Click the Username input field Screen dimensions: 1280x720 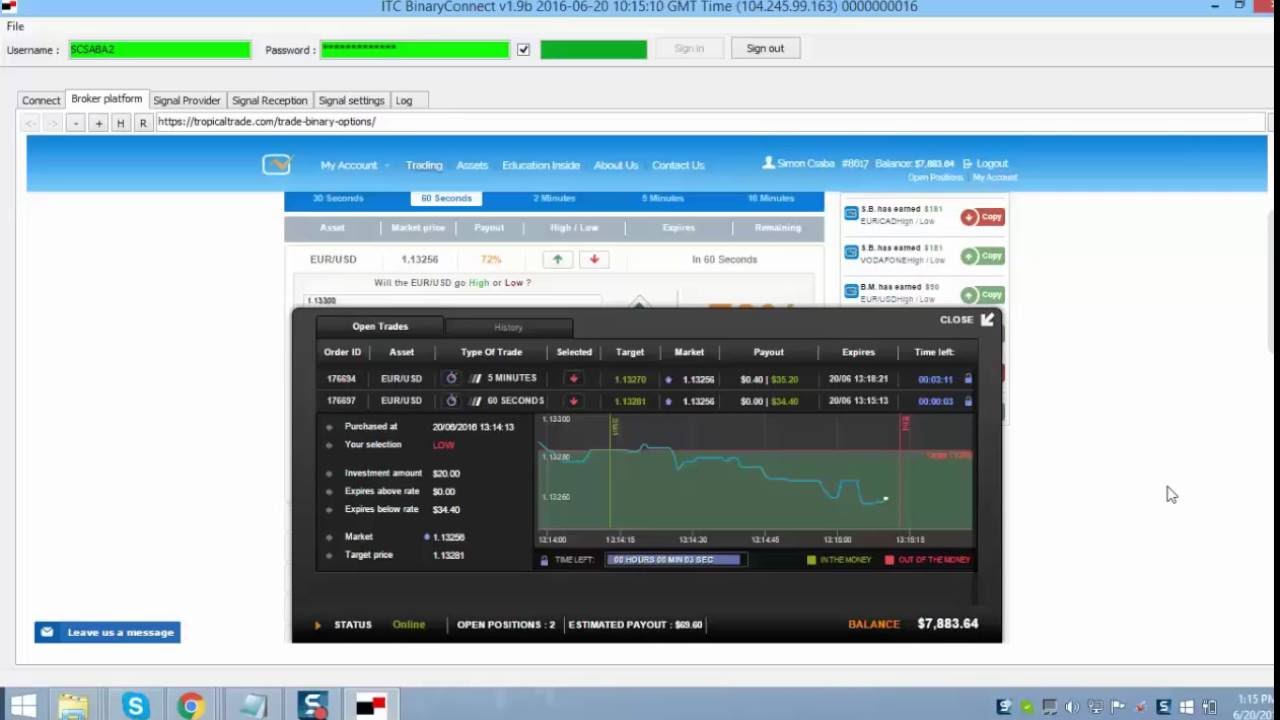click(x=160, y=49)
